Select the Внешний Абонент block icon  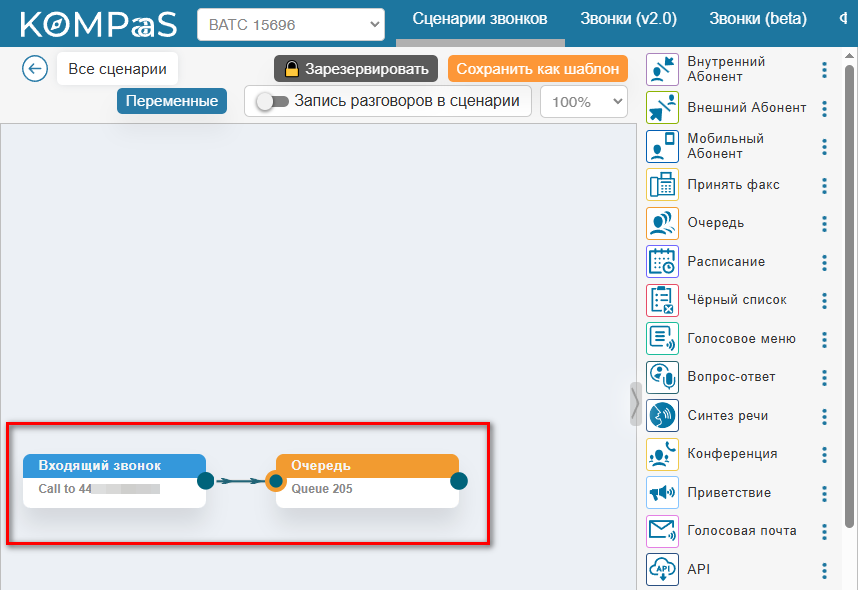tap(662, 108)
